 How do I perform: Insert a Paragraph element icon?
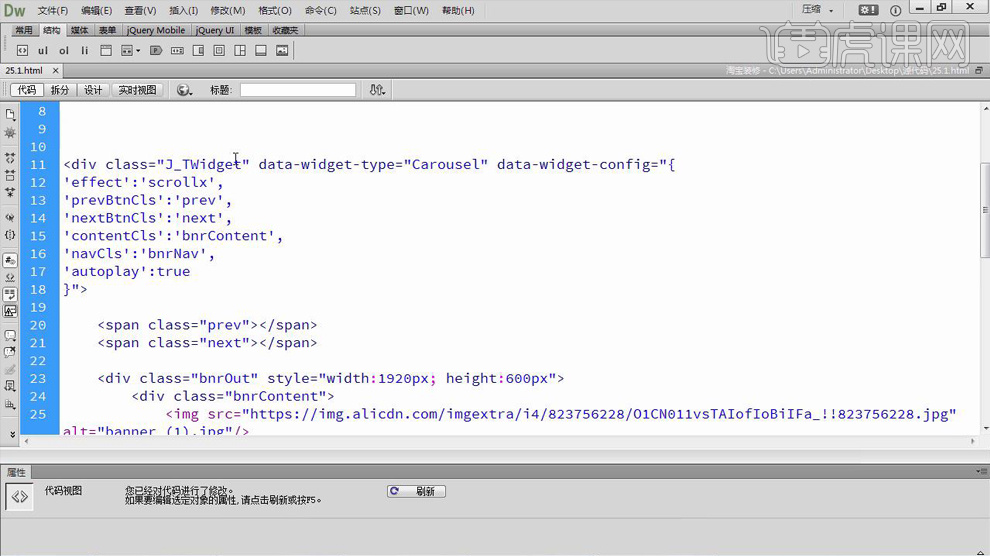click(x=156, y=50)
